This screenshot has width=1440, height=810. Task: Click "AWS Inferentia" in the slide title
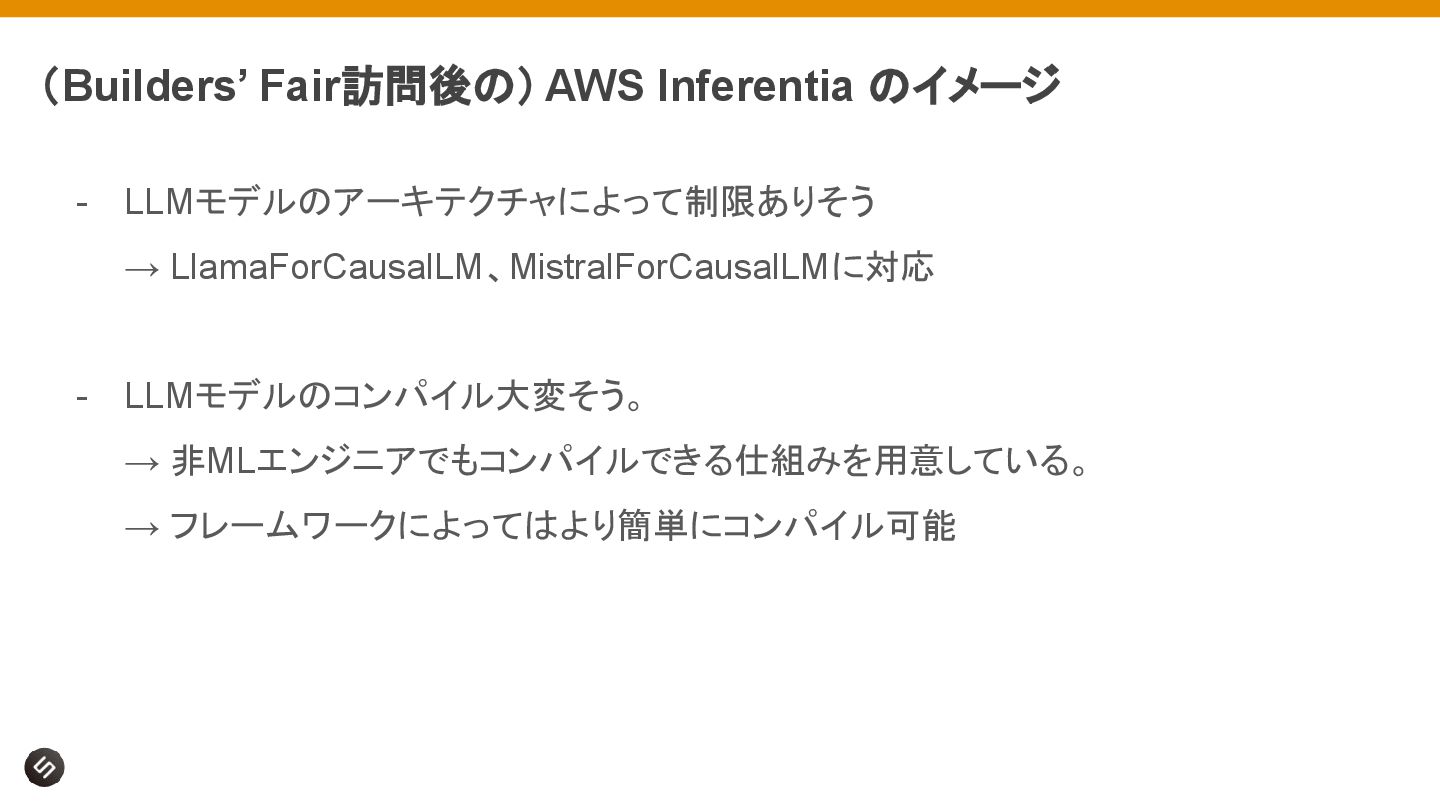(x=699, y=86)
